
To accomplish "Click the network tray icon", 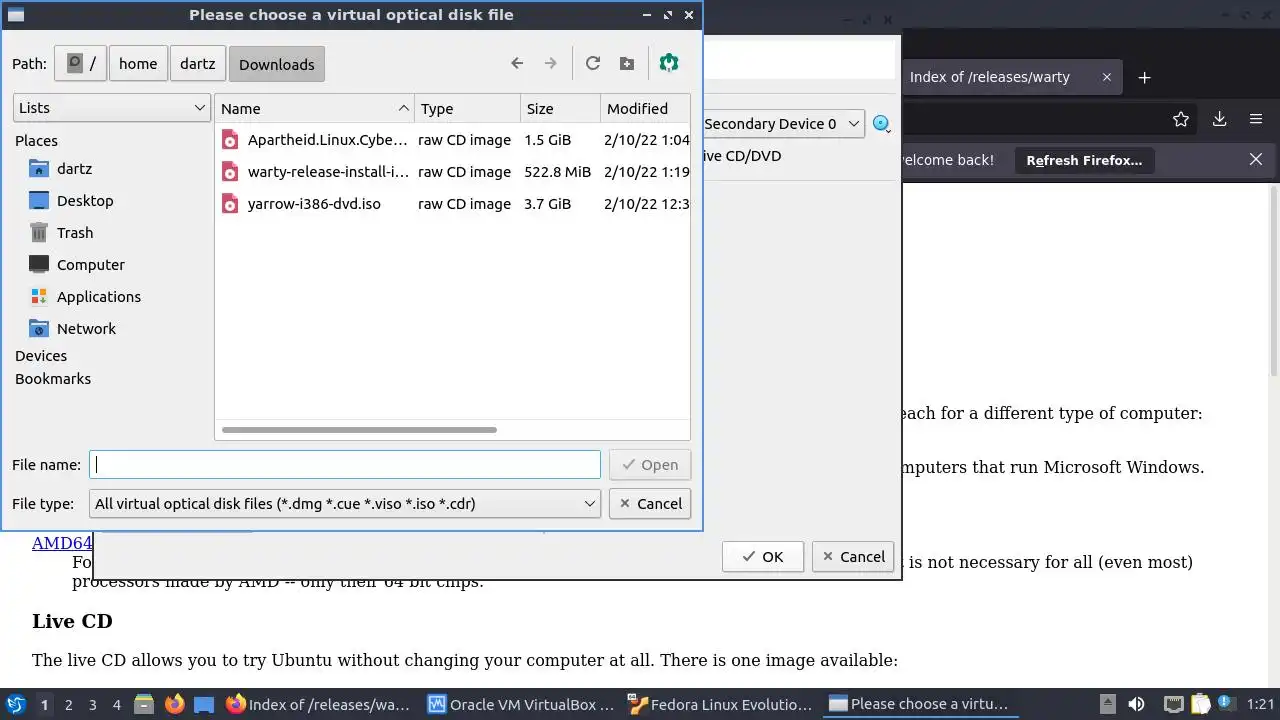I will (1173, 704).
